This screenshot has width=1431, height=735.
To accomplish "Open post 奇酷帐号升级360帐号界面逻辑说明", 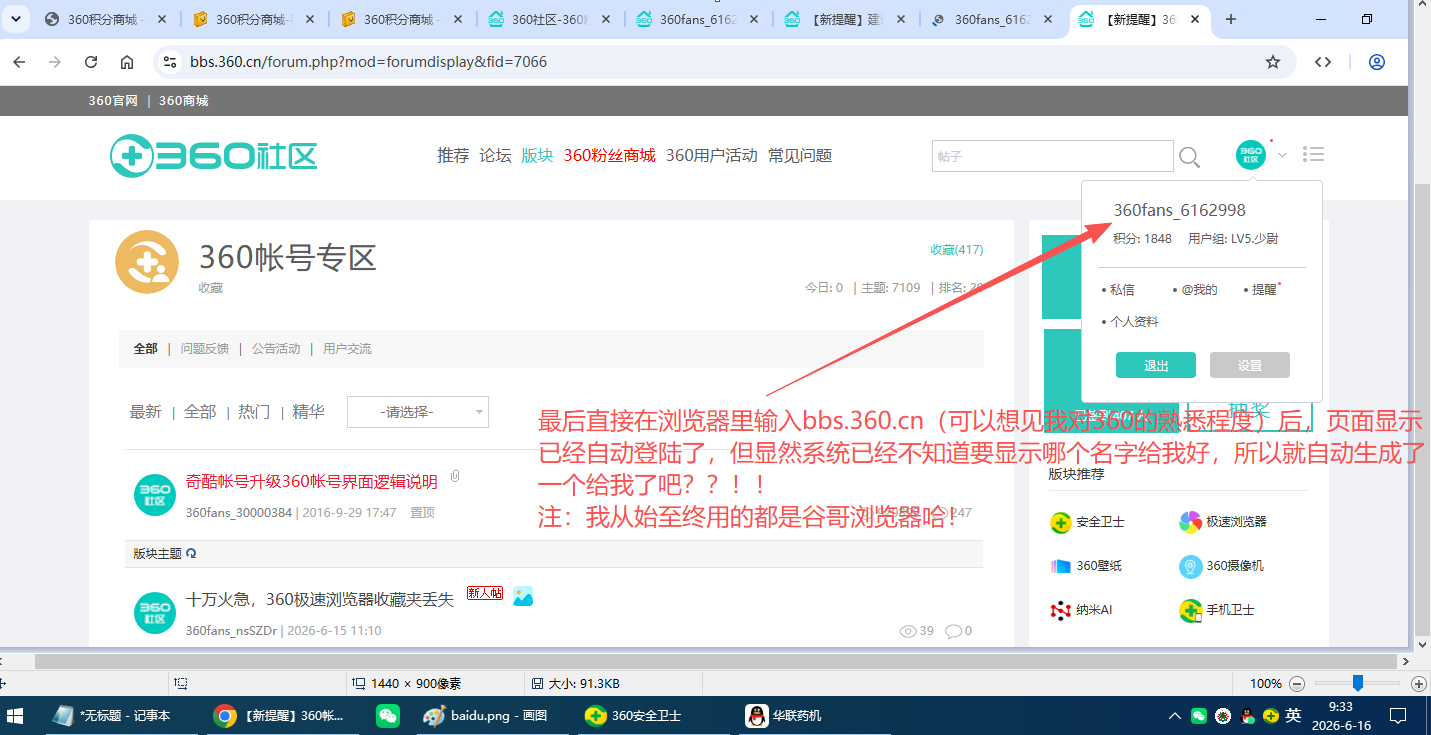I will pos(312,482).
